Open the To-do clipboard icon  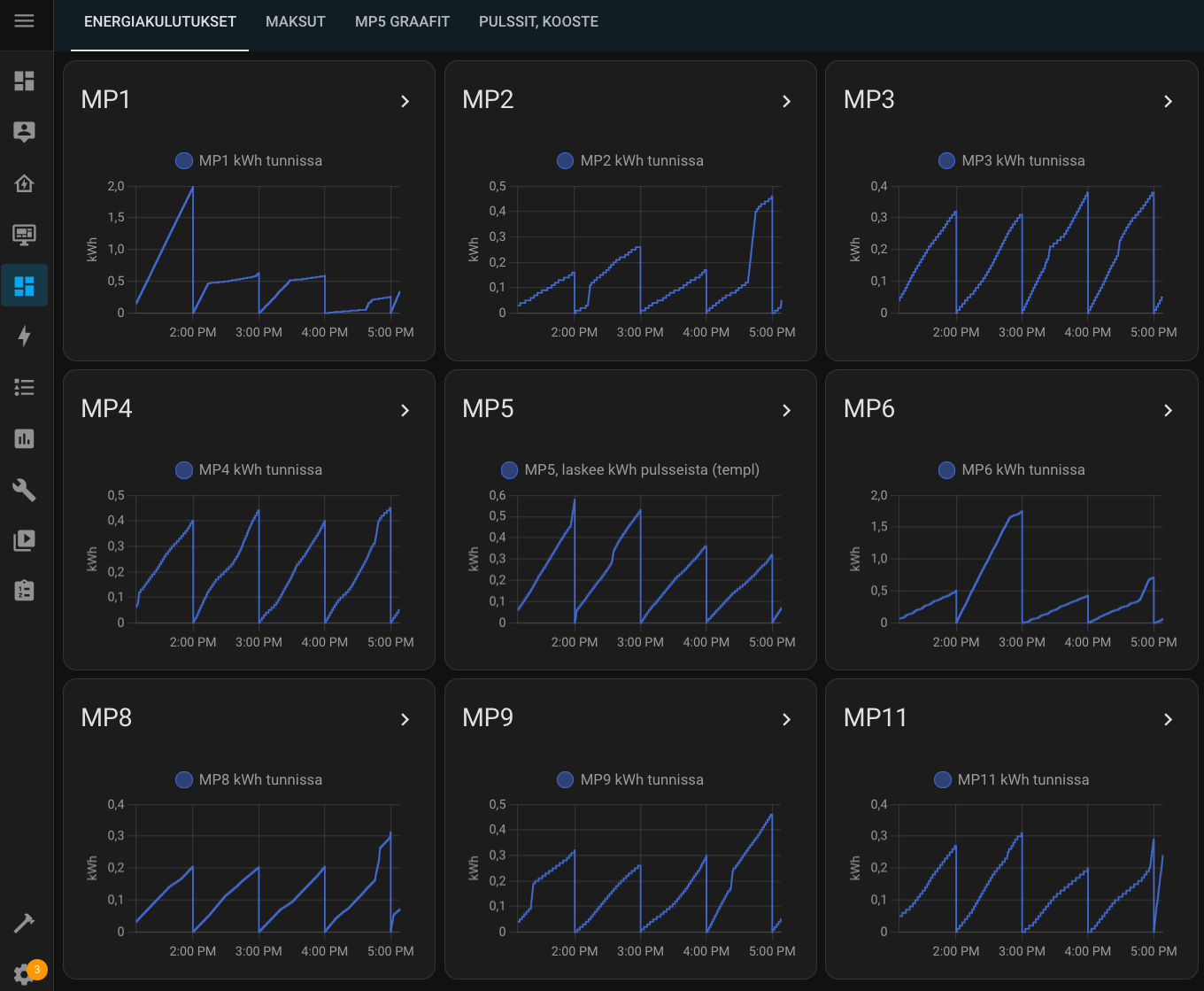tap(25, 591)
